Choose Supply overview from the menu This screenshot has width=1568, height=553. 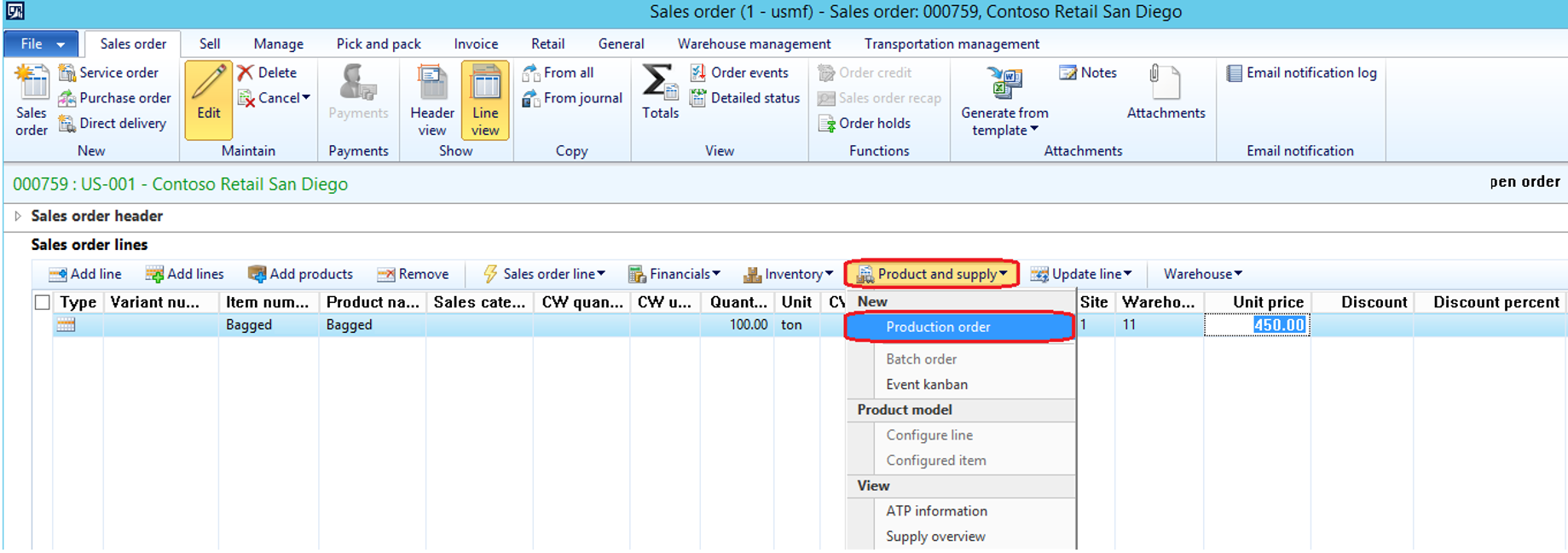point(935,536)
